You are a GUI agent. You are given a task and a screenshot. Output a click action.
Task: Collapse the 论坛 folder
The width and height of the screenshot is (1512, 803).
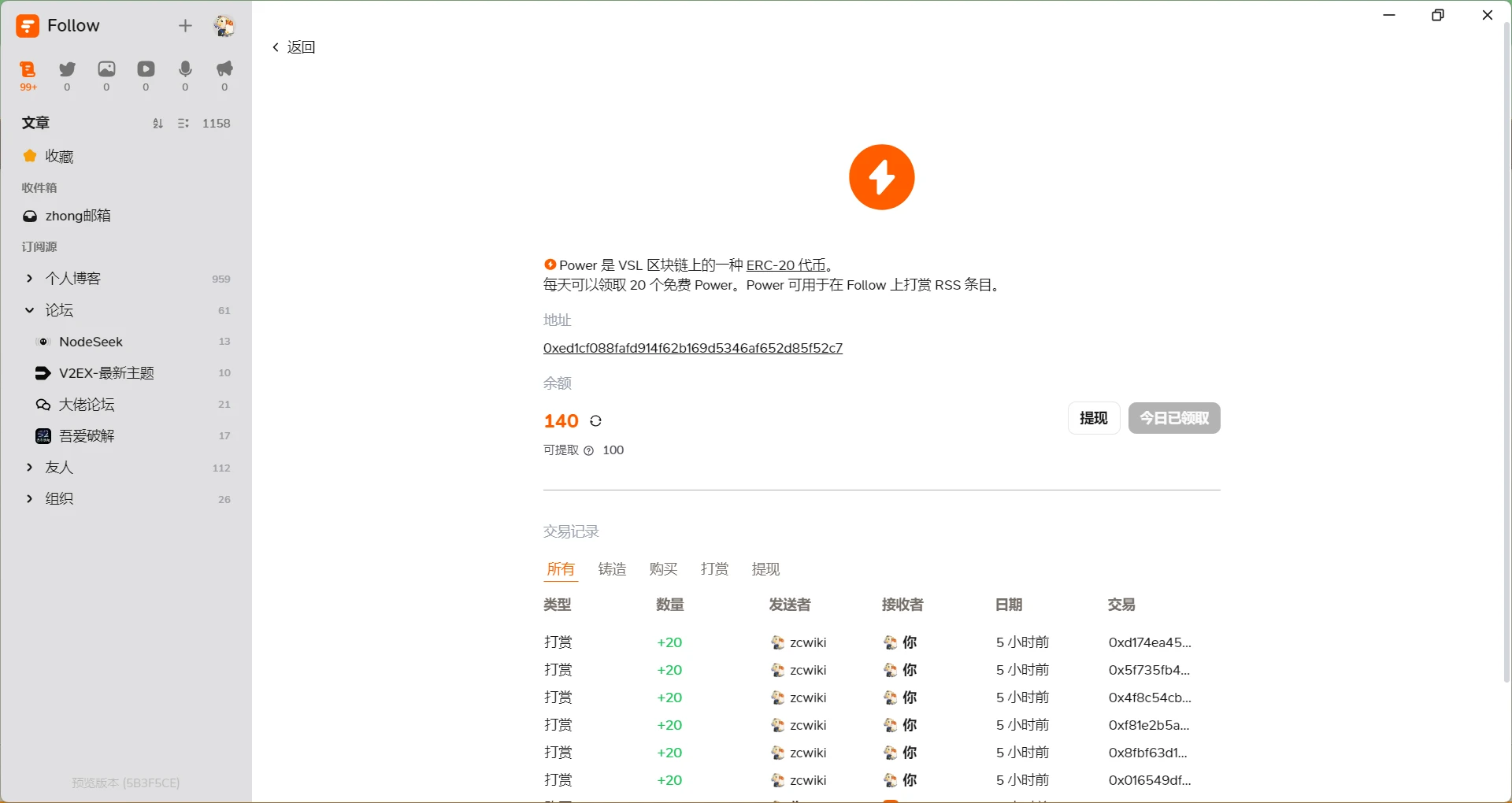point(30,310)
